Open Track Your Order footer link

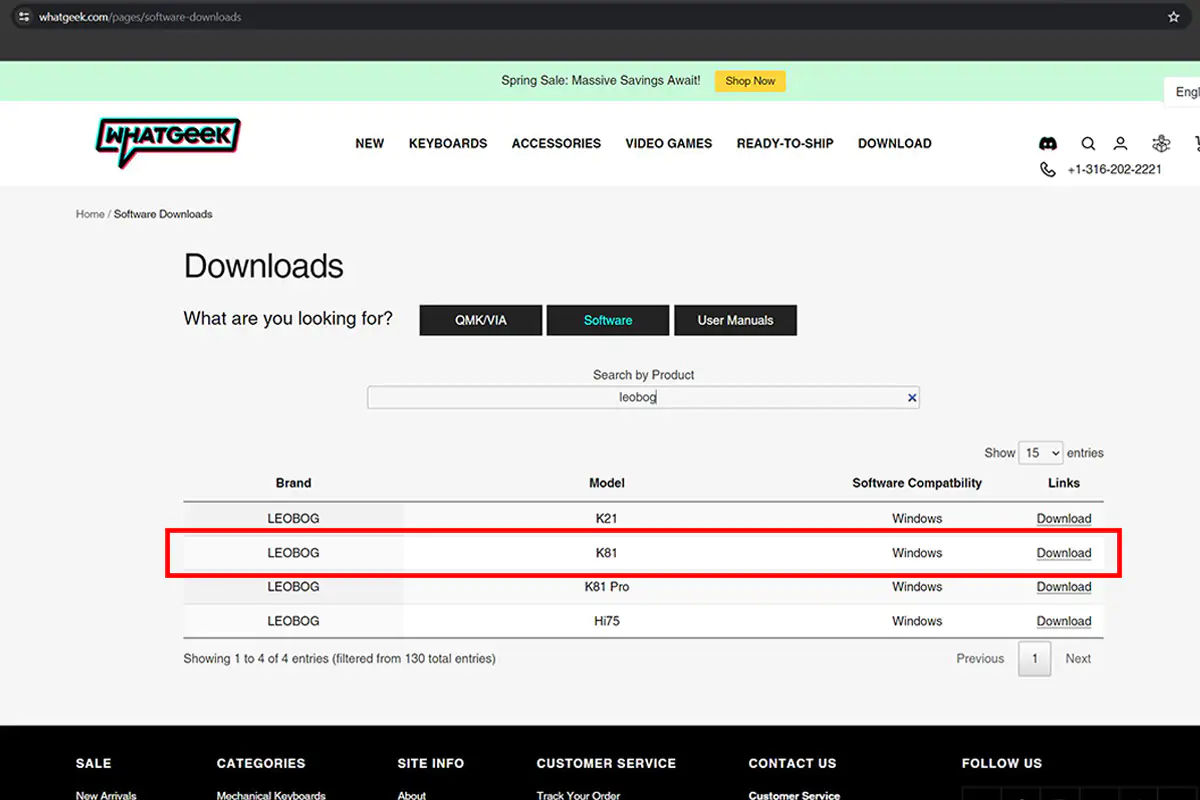click(578, 795)
